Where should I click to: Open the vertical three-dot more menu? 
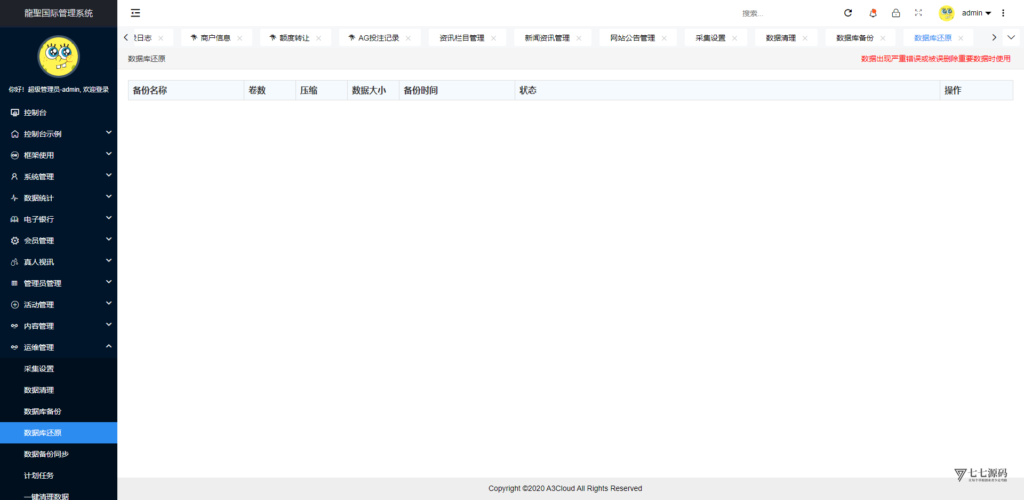tap(1003, 13)
